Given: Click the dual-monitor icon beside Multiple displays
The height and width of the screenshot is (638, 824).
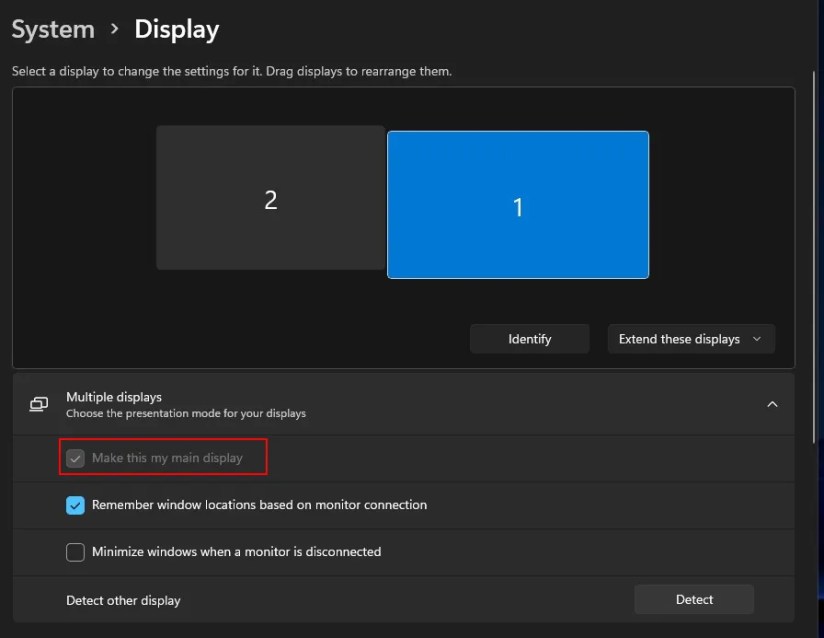Looking at the screenshot, I should [x=38, y=404].
